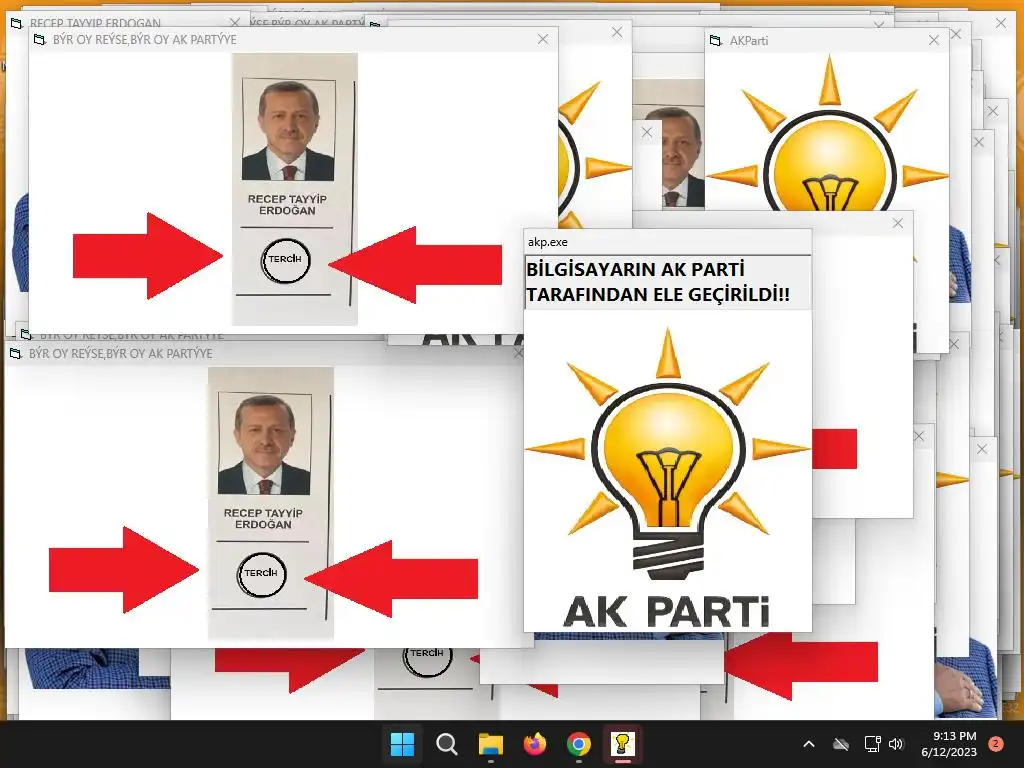Image resolution: width=1024 pixels, height=768 pixels.
Task: Close the AKParti window
Action: pos(934,40)
